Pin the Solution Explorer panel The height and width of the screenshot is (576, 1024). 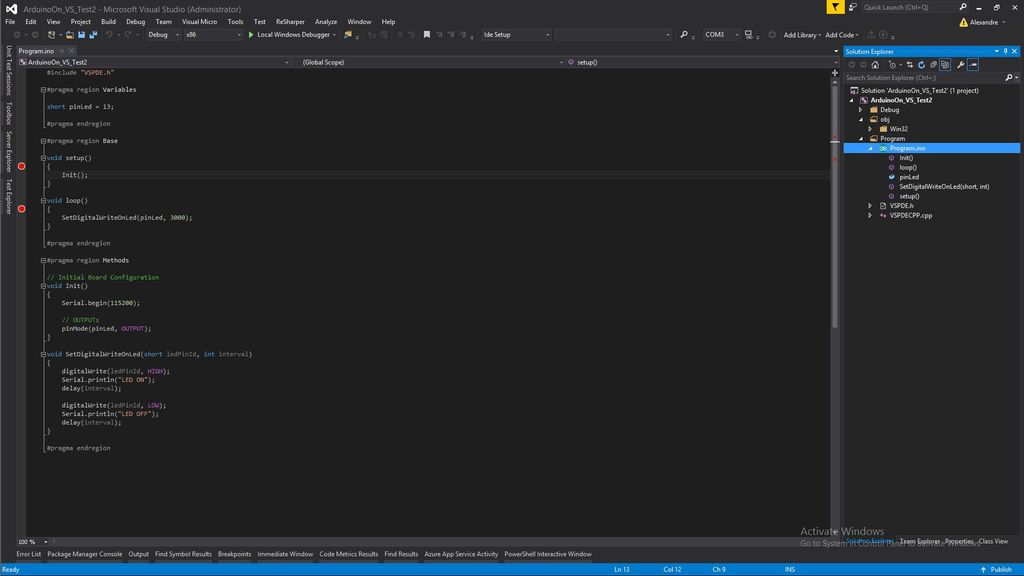(1005, 51)
